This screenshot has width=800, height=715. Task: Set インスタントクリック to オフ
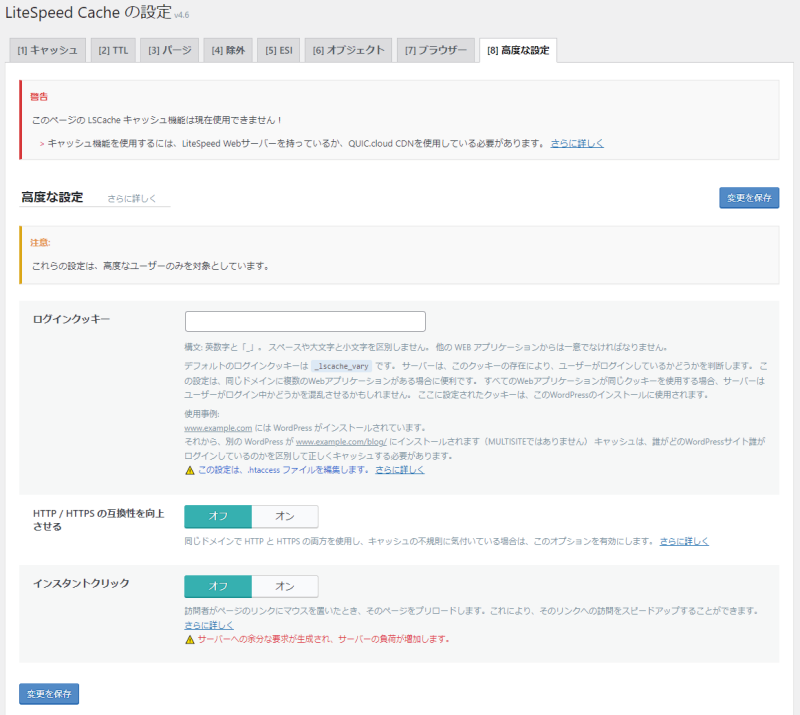coord(218,586)
